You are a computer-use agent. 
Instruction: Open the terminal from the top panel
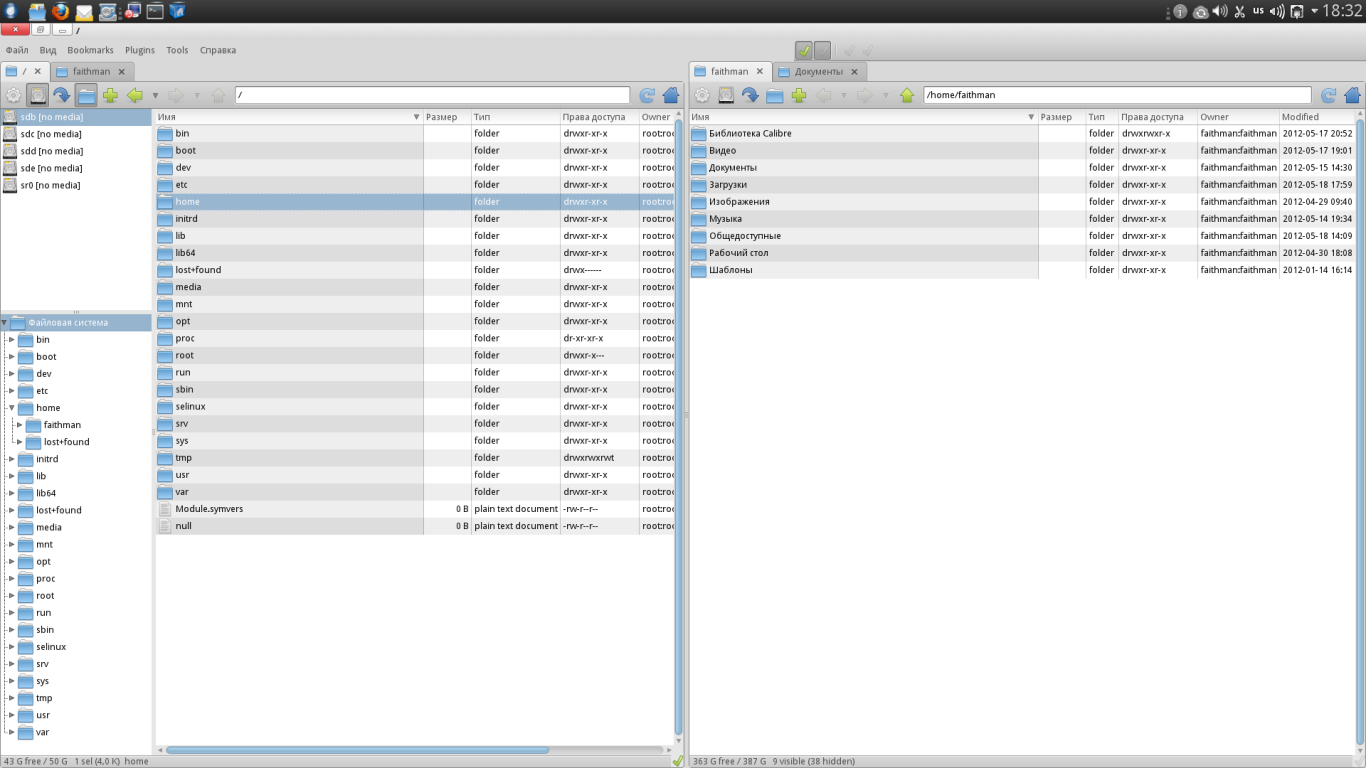154,11
